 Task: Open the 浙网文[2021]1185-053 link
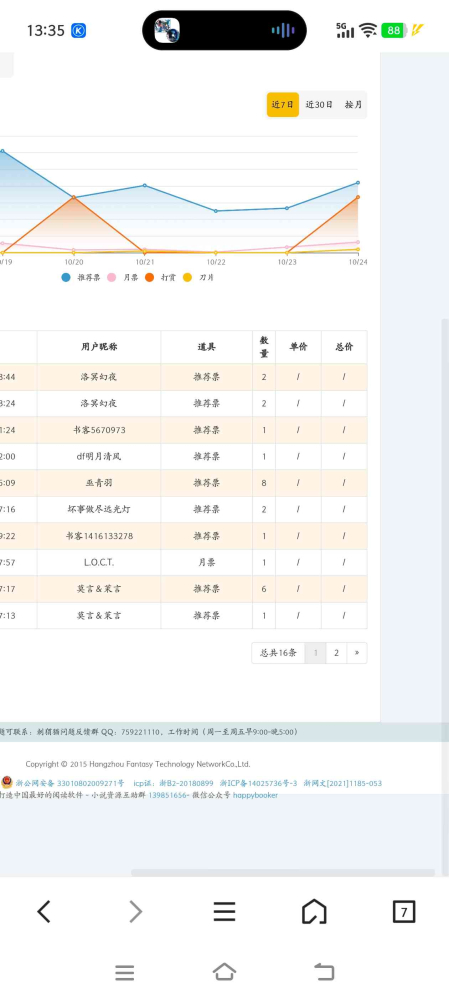343,783
